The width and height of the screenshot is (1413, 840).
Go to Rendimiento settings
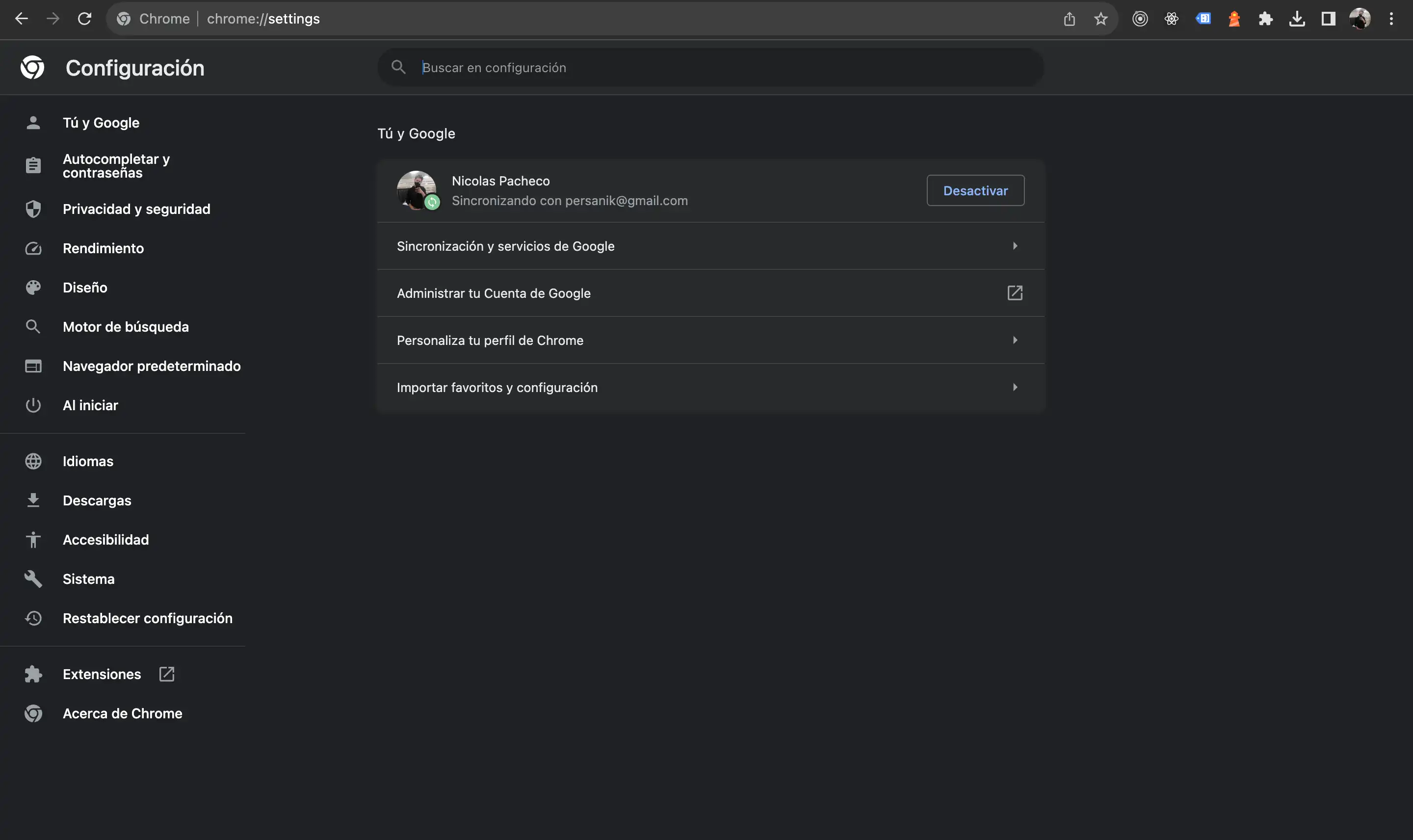(x=103, y=248)
